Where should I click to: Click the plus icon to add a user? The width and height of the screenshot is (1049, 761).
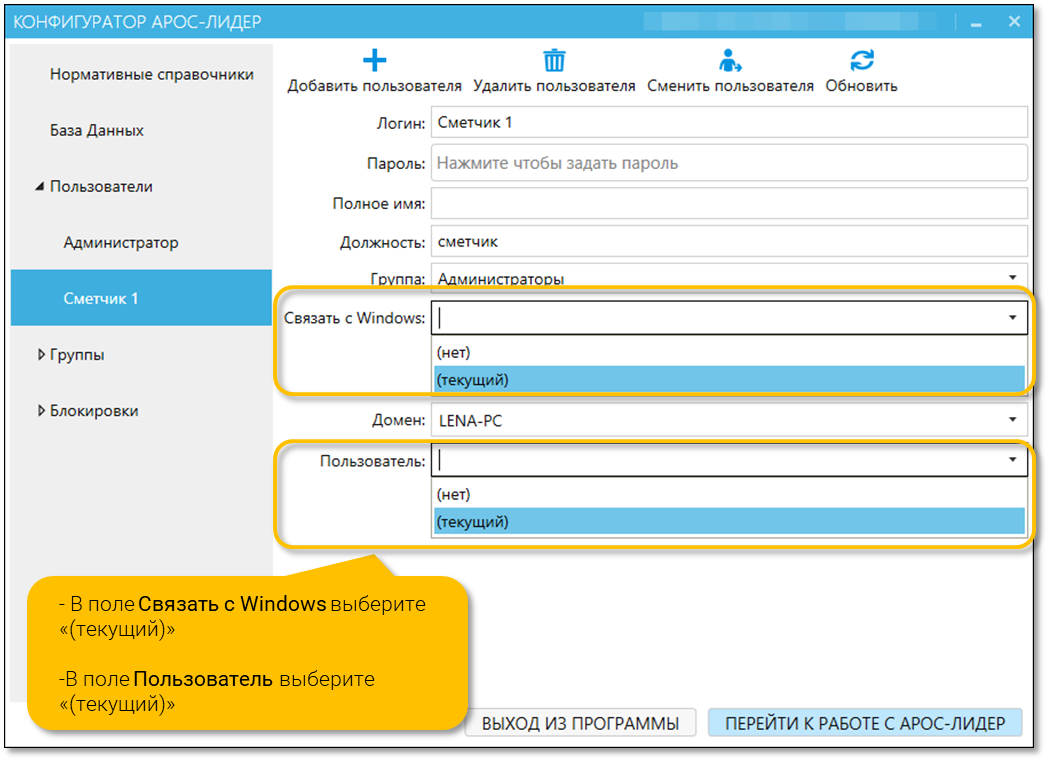click(x=375, y=60)
